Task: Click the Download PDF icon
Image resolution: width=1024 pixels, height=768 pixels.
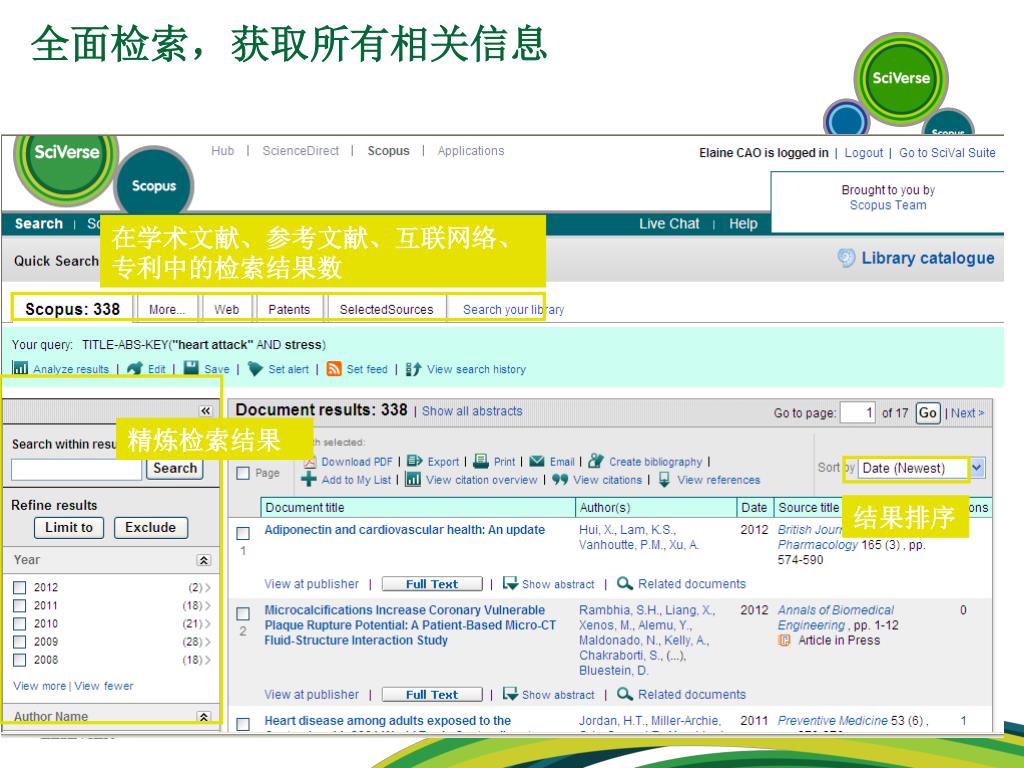Action: pos(310,462)
